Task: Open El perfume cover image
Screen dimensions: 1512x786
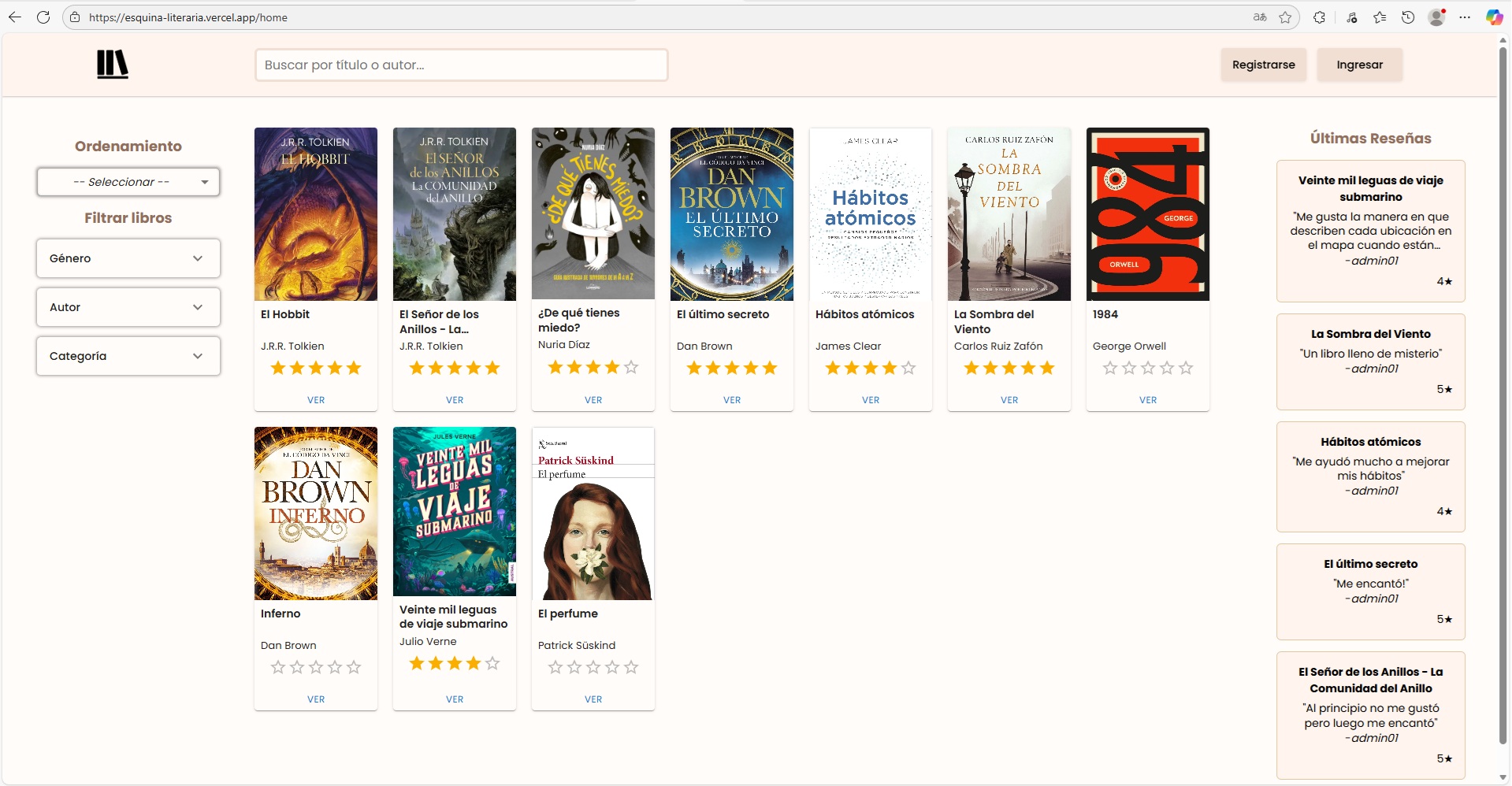Action: click(x=593, y=513)
